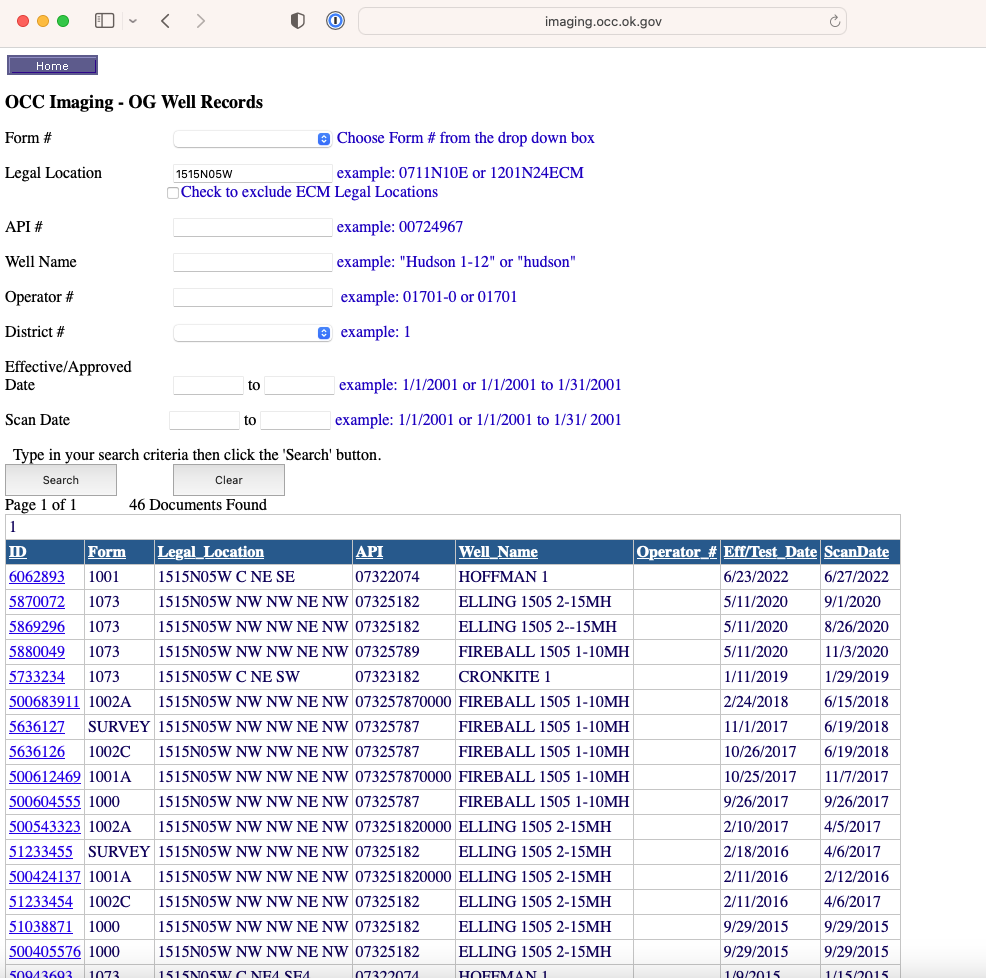Click the Clear button
Viewport: 986px width, 978px height.
pos(229,480)
